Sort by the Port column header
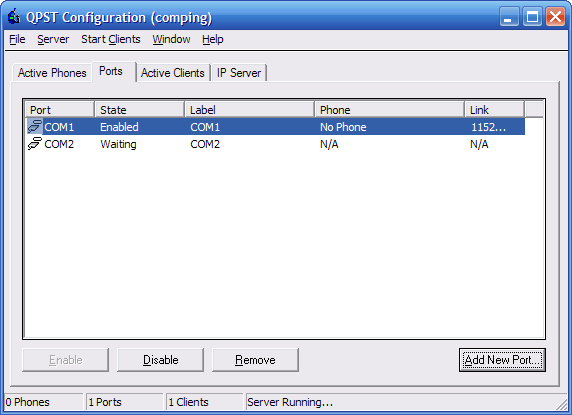This screenshot has width=572, height=415. pos(60,109)
